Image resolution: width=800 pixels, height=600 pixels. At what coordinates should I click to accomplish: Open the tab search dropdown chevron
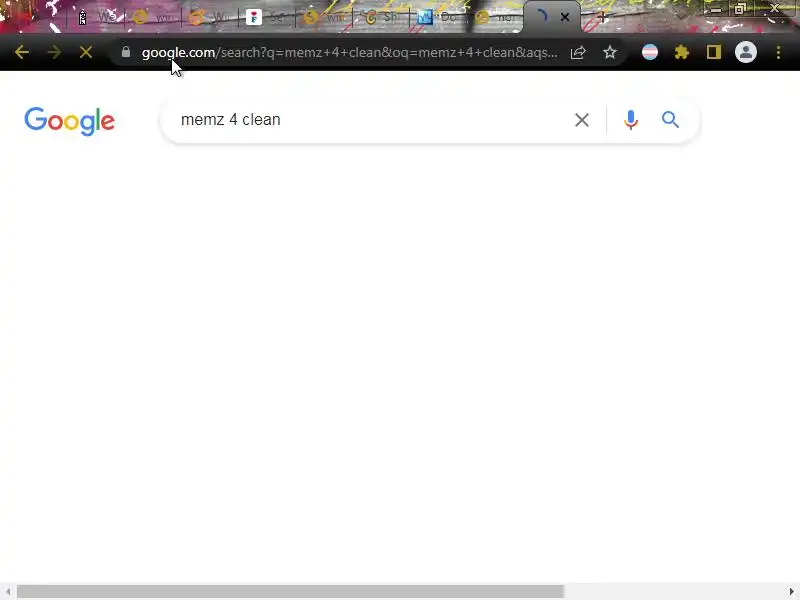[x=681, y=16]
